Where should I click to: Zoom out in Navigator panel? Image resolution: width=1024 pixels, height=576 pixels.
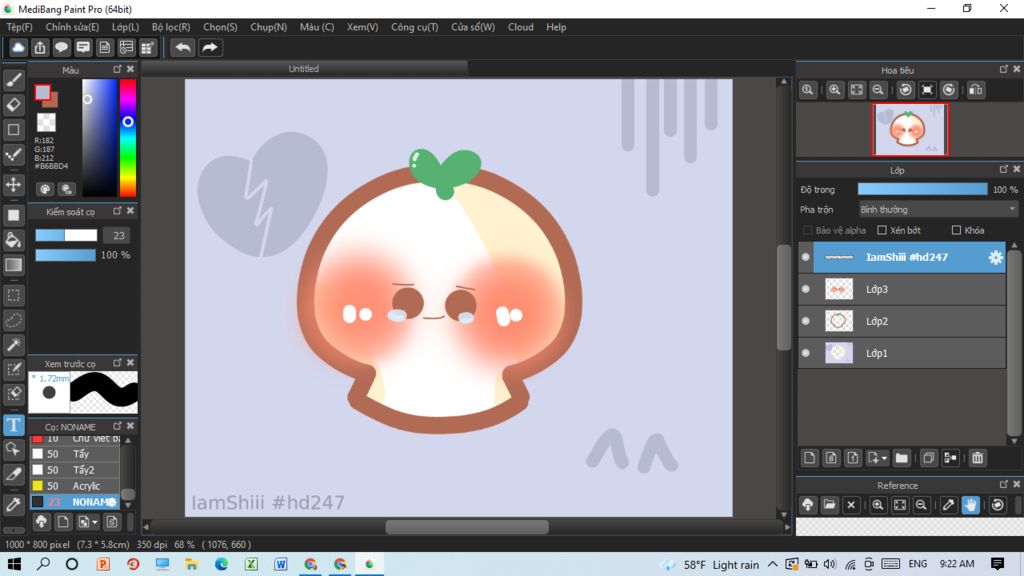[878, 90]
